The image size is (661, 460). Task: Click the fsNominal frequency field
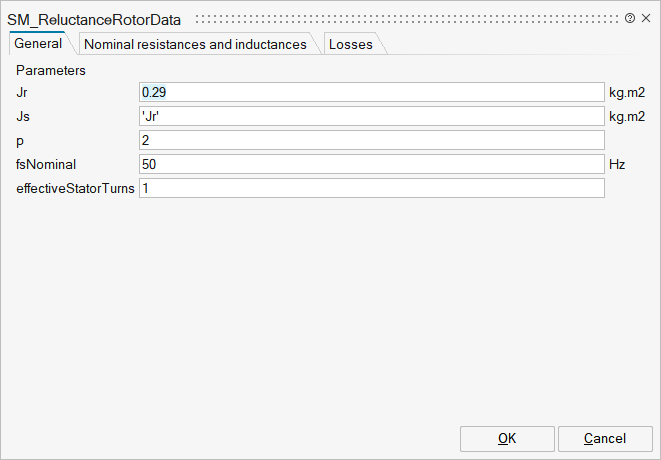(x=371, y=164)
